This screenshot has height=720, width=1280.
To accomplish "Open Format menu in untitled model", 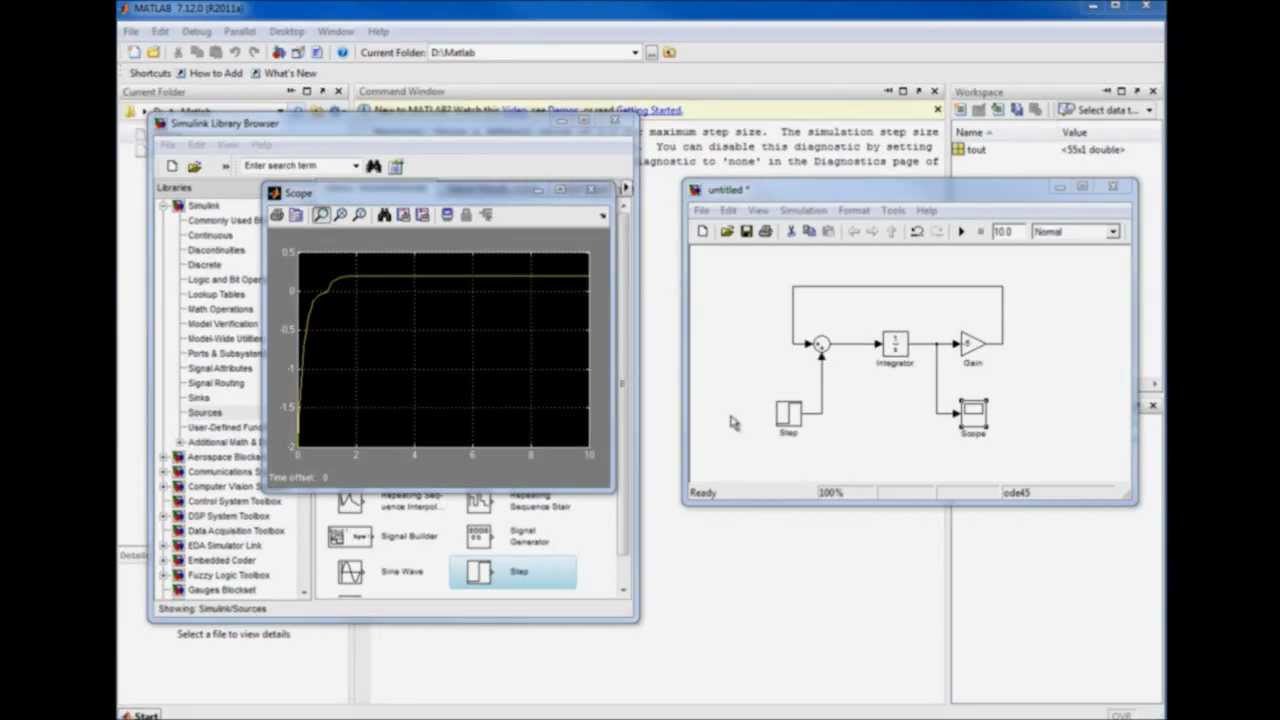I will (x=853, y=211).
